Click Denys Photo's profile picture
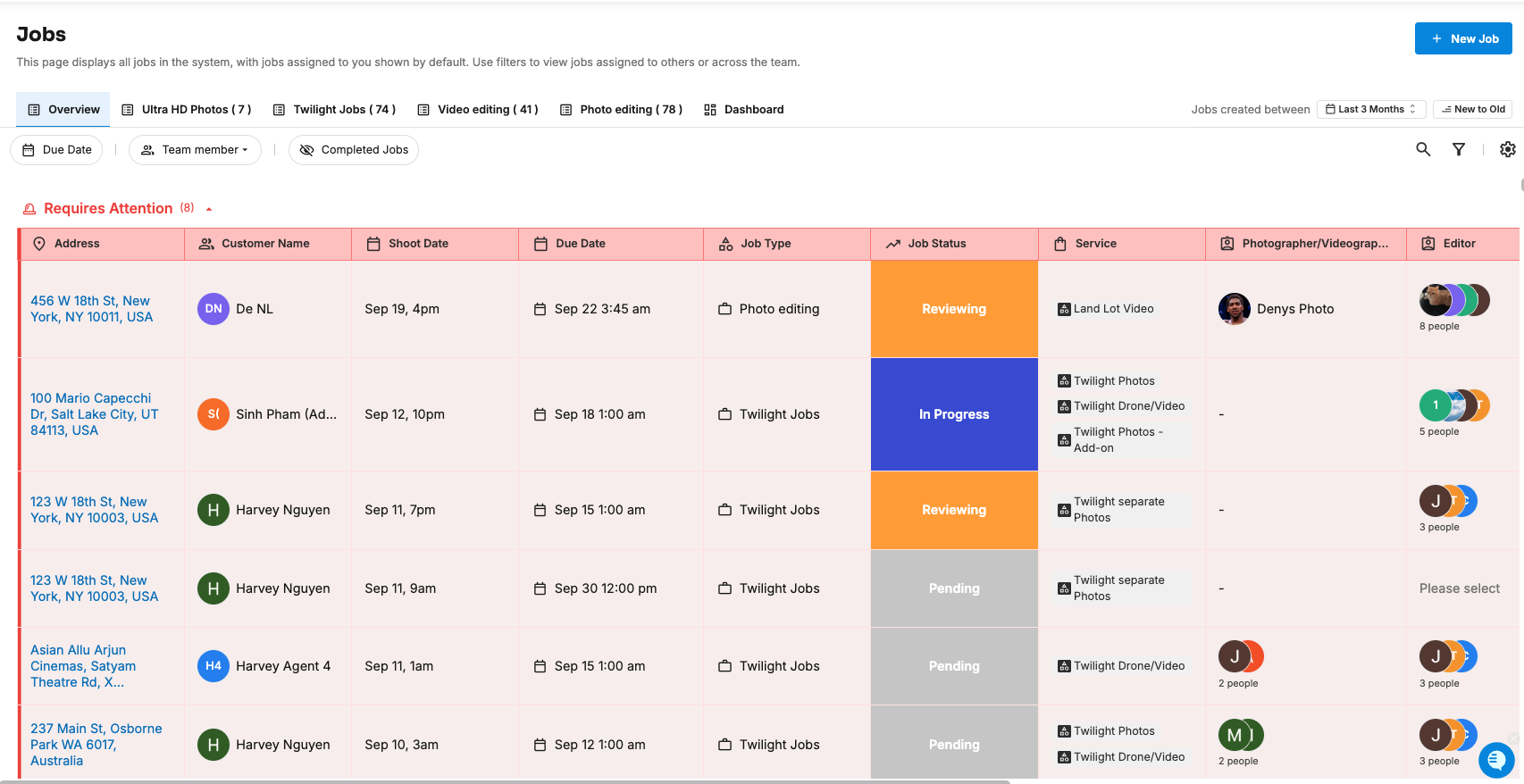 point(1235,309)
